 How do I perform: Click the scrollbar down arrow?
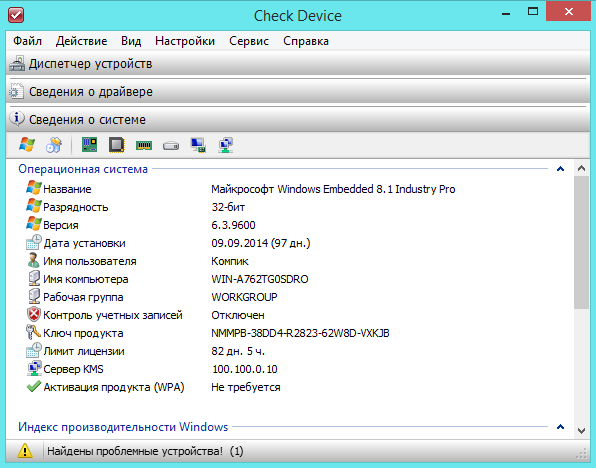coord(581,431)
